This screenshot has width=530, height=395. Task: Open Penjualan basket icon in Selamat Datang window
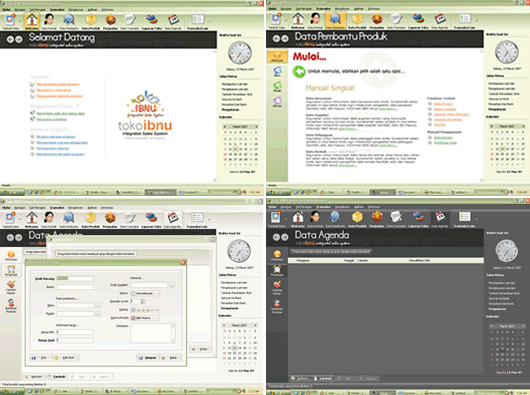click(x=110, y=20)
